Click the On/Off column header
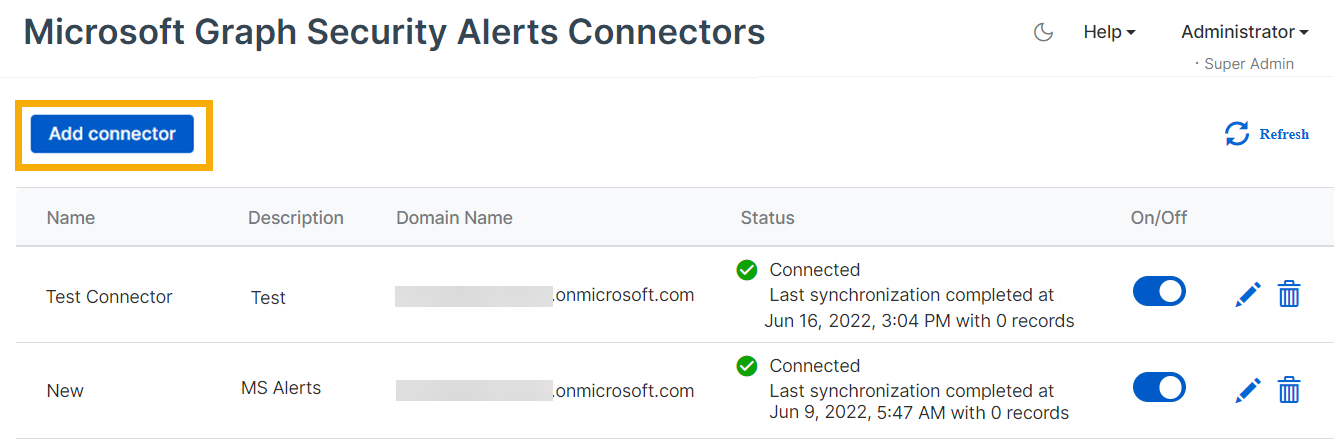Image resolution: width=1334 pixels, height=443 pixels. coord(1157,218)
